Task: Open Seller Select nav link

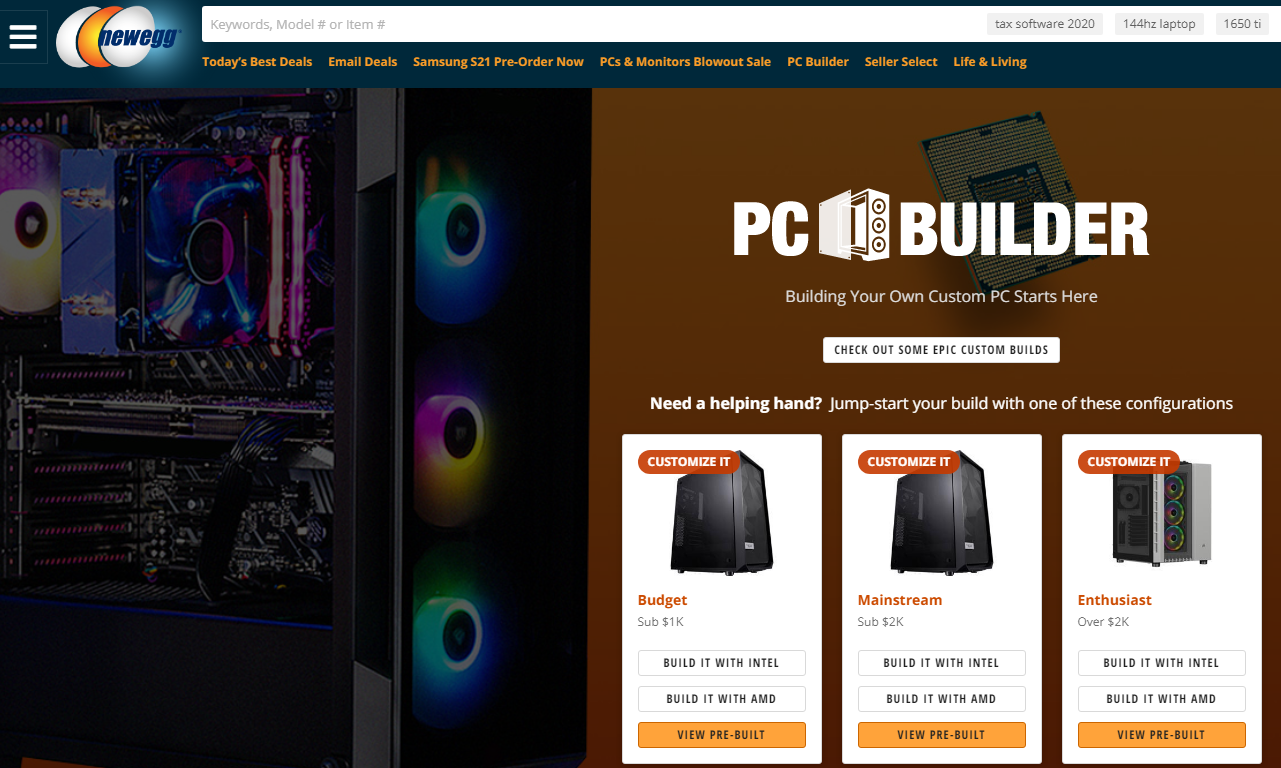Action: (901, 62)
